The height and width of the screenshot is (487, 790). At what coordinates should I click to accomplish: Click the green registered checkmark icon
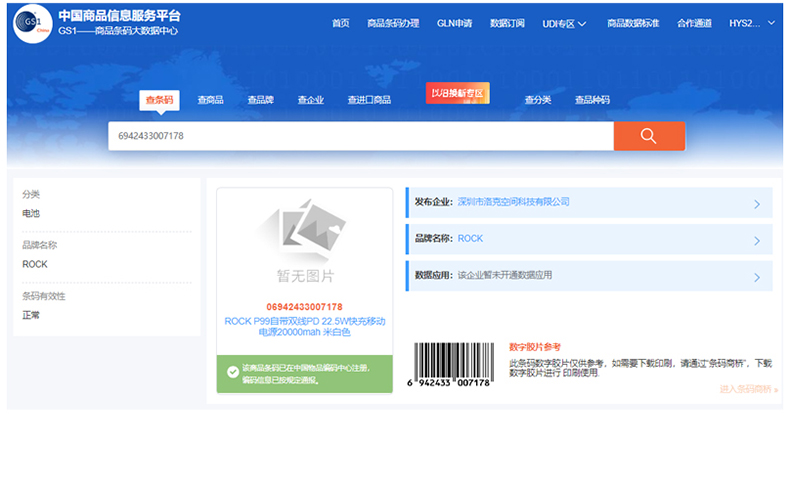pyautogui.click(x=233, y=372)
